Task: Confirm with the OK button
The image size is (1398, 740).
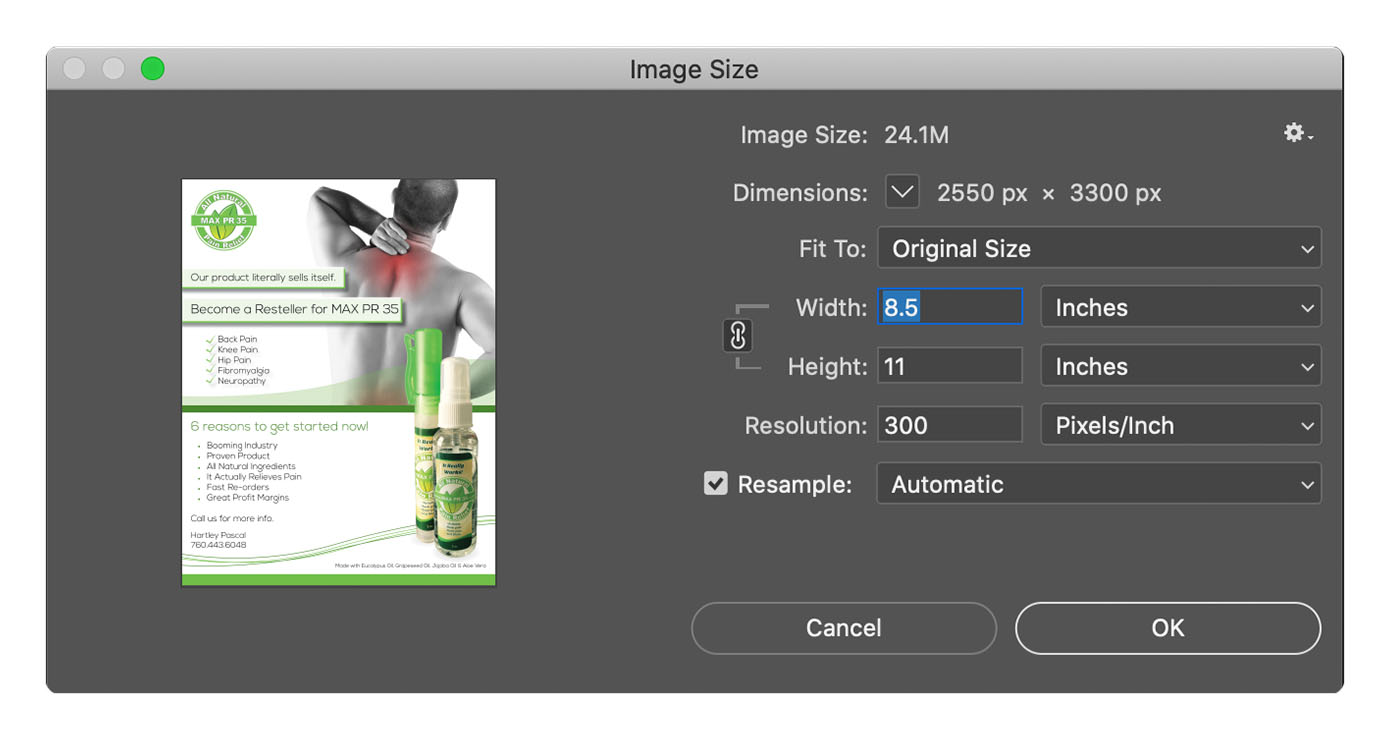Action: coord(1167,628)
